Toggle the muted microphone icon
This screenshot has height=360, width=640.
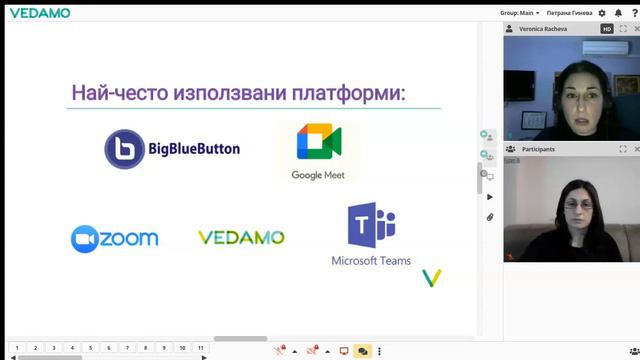(280, 351)
